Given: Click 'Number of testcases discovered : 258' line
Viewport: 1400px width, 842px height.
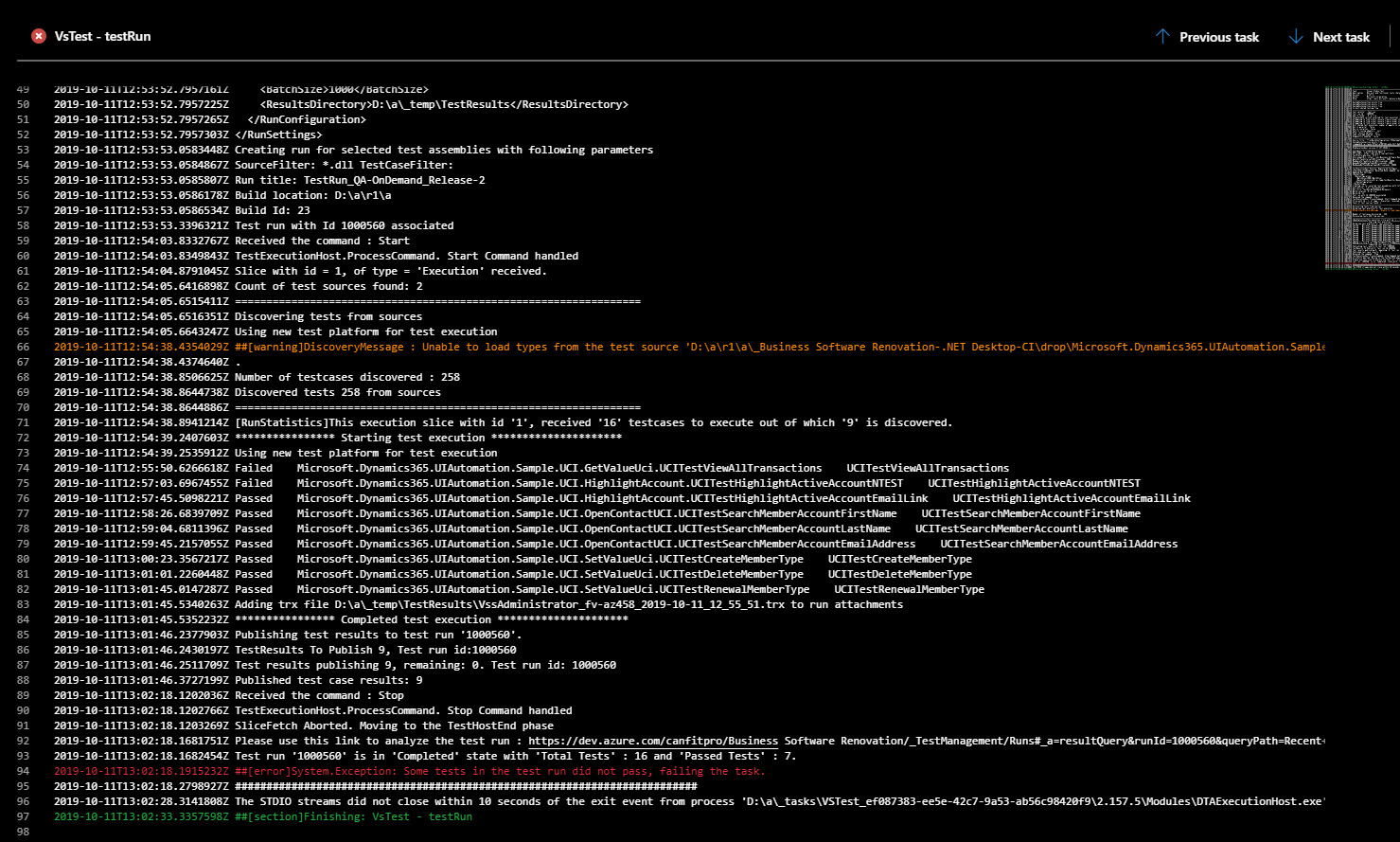Looking at the screenshot, I should click(257, 377).
